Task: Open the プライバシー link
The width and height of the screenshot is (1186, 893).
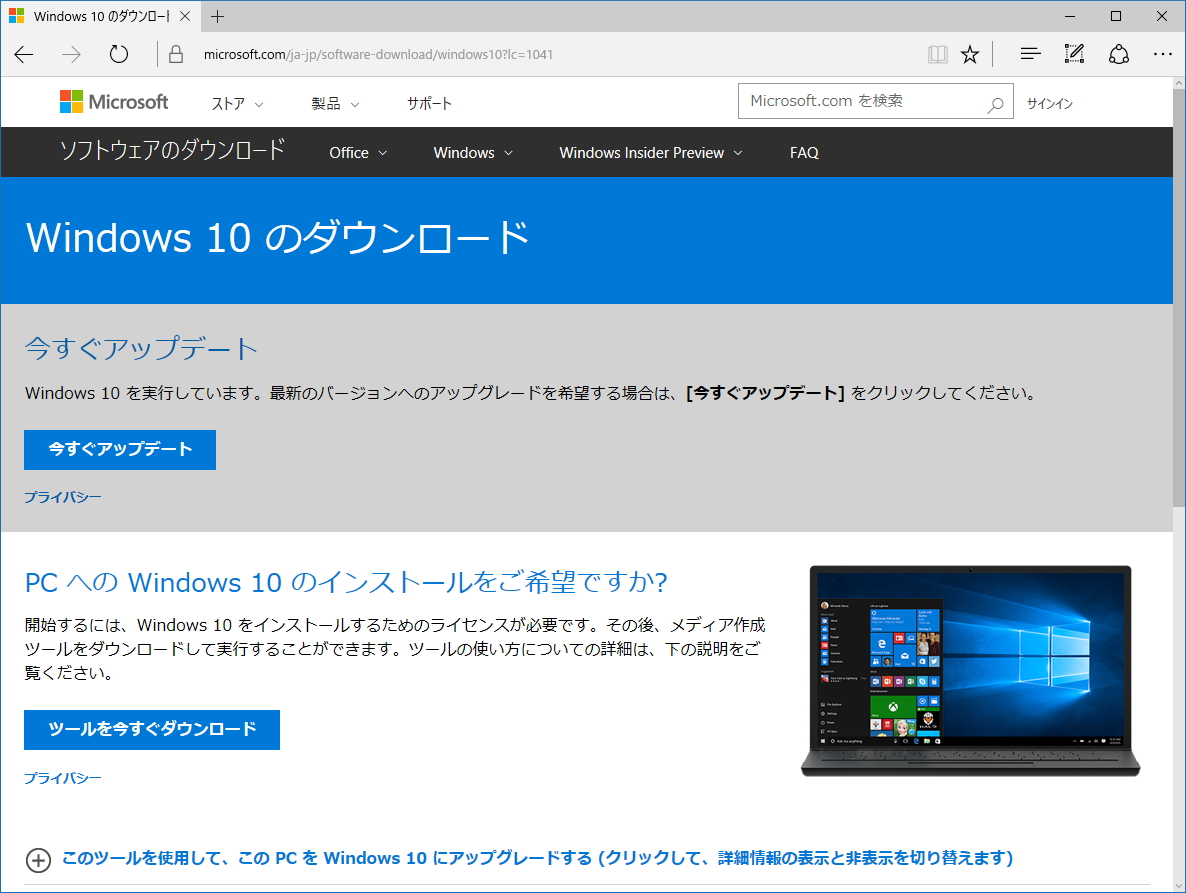Action: click(62, 496)
